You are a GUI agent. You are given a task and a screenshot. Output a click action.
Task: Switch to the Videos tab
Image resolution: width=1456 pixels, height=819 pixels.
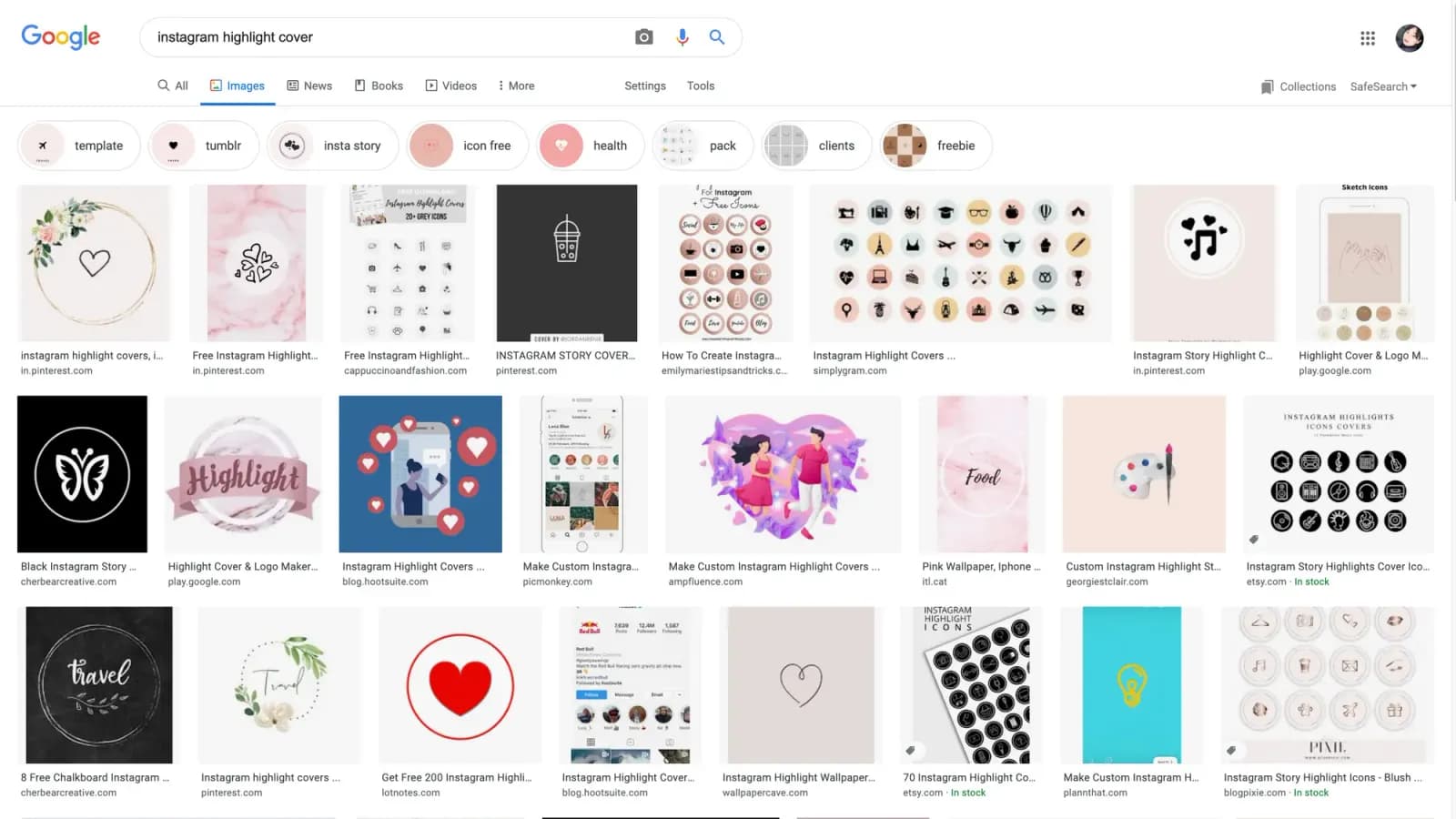(x=450, y=86)
